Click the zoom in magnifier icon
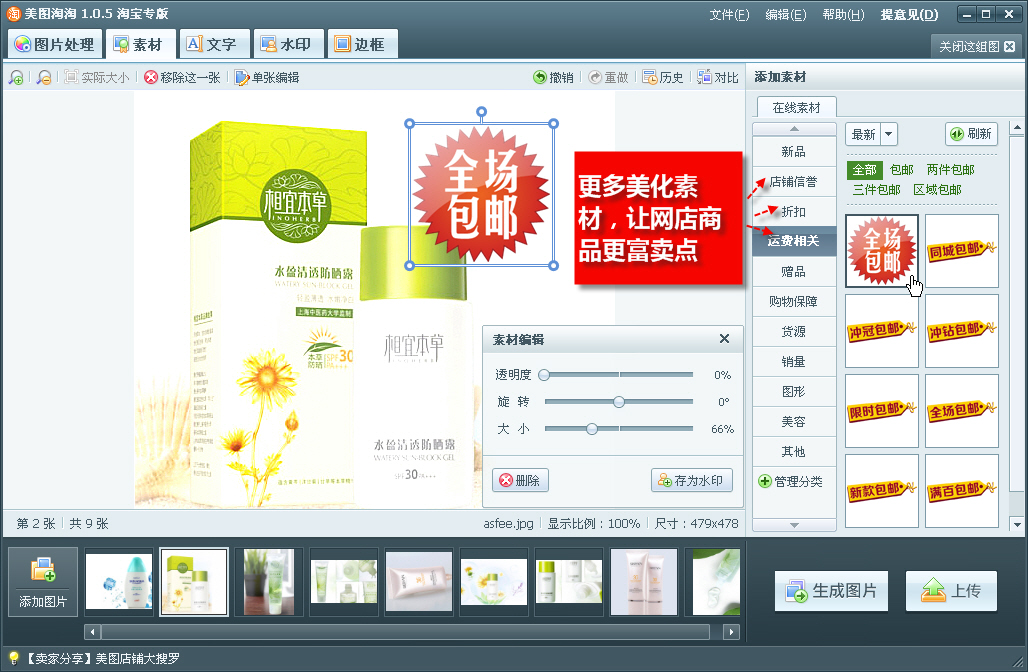 [x=16, y=77]
